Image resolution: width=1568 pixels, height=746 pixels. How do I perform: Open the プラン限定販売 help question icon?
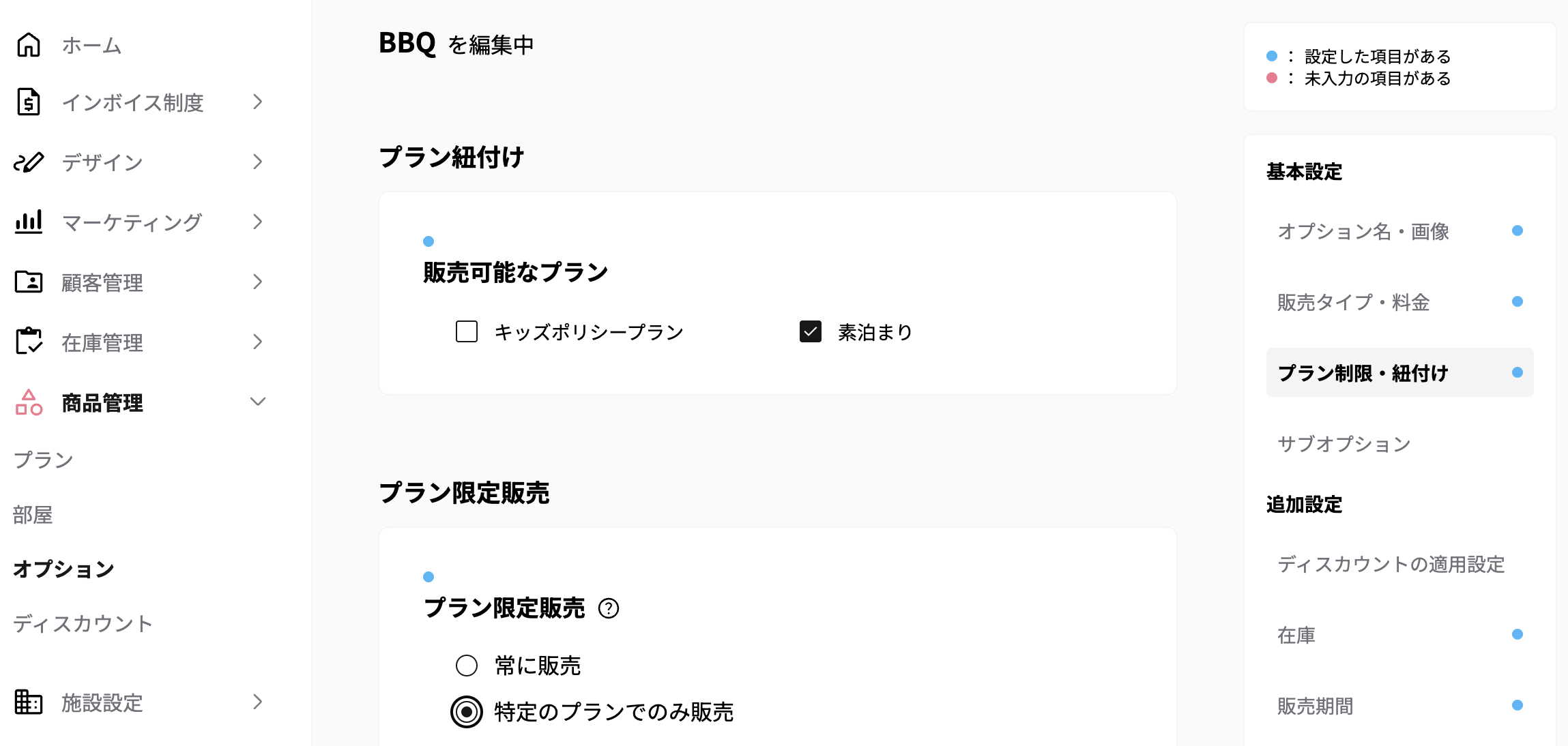(x=609, y=610)
